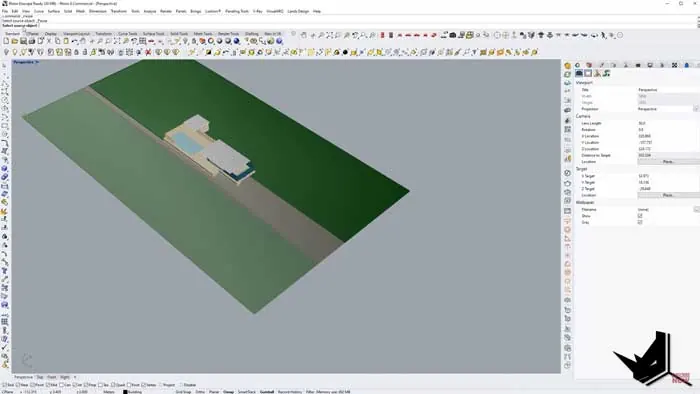Click the Paste clipboard icon
The height and width of the screenshot is (394, 700).
[x=66, y=41]
